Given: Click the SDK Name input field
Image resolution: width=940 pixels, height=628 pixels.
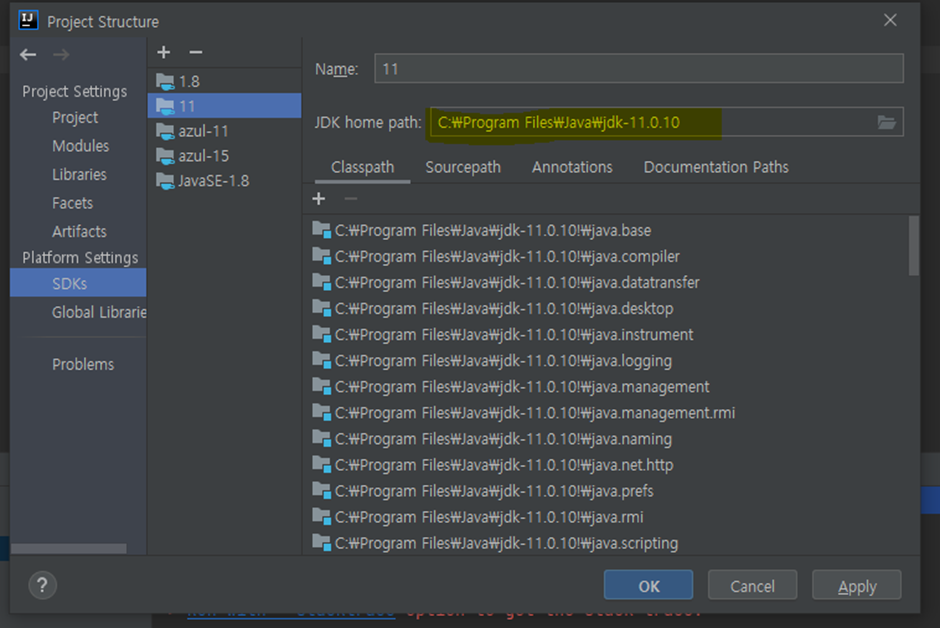Looking at the screenshot, I should click(638, 68).
